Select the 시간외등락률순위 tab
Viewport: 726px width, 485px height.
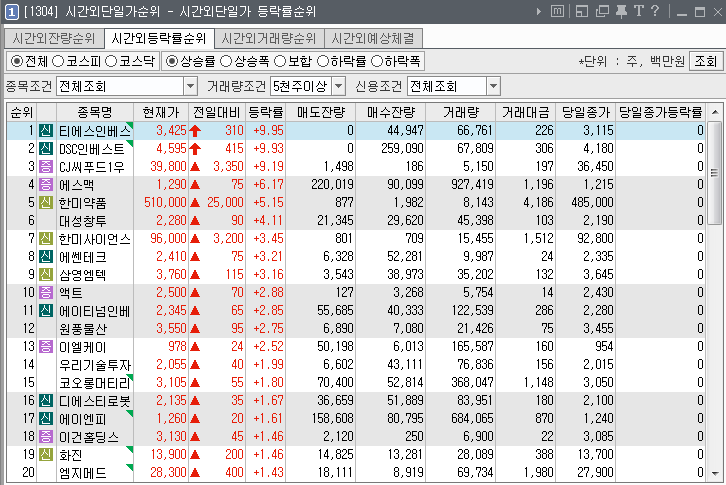(159, 38)
